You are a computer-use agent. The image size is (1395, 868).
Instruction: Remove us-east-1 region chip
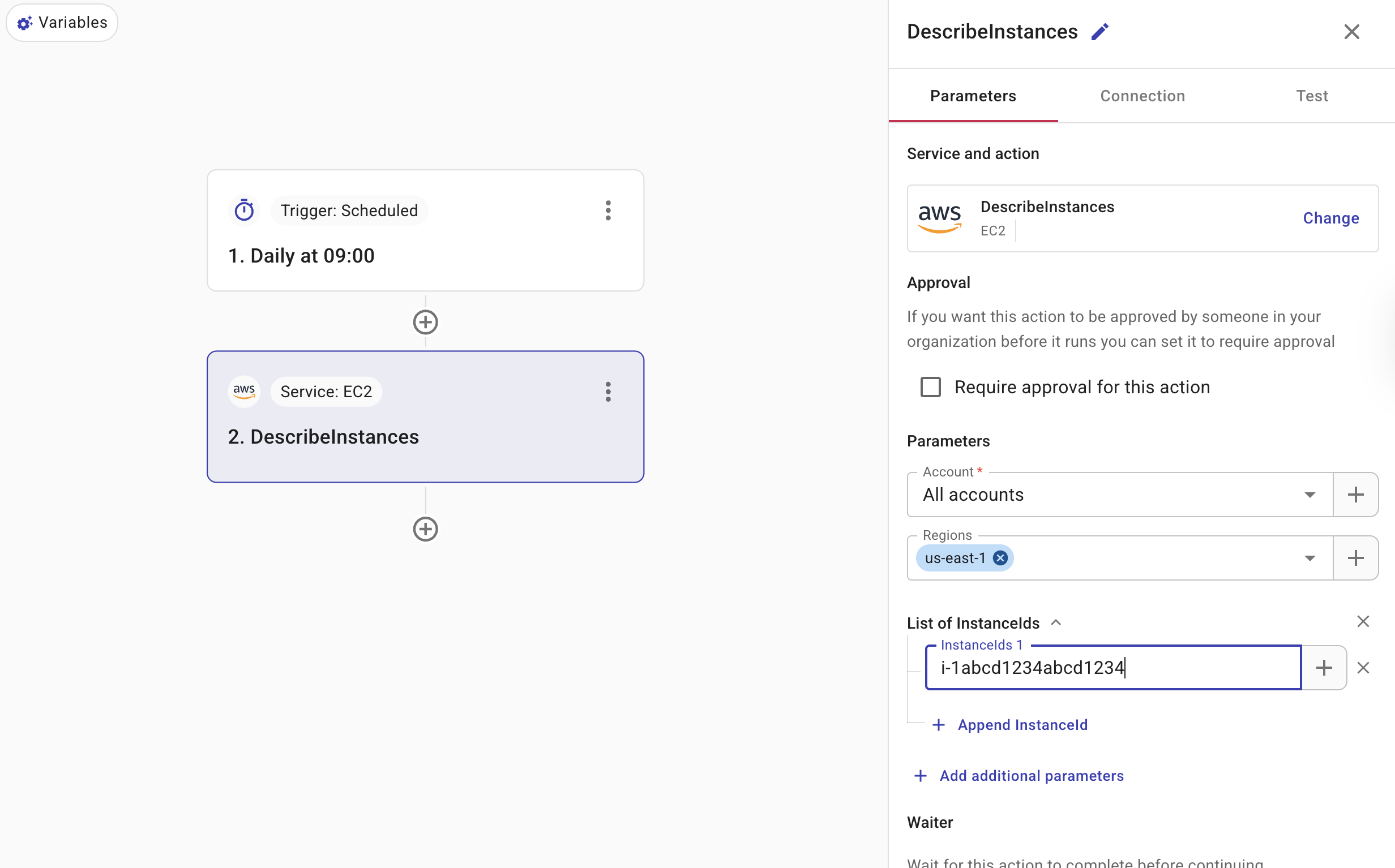click(1000, 558)
